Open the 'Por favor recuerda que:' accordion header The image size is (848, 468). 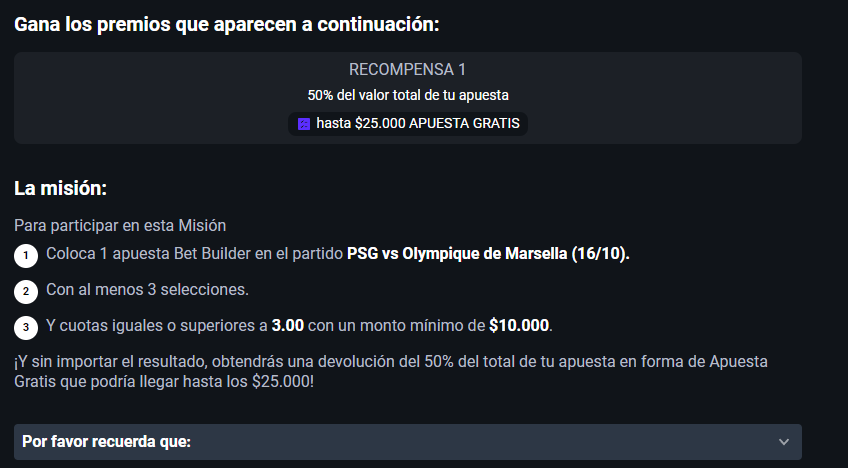(408, 442)
